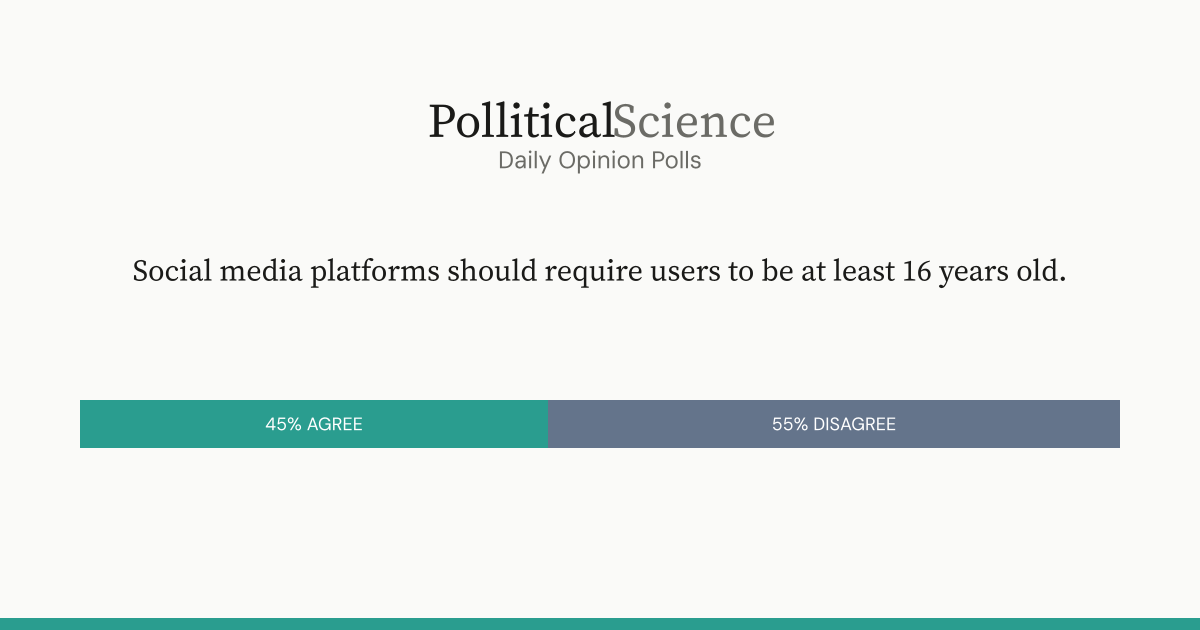Select the poll statement about social media
This screenshot has height=630, width=1200.
600,272
